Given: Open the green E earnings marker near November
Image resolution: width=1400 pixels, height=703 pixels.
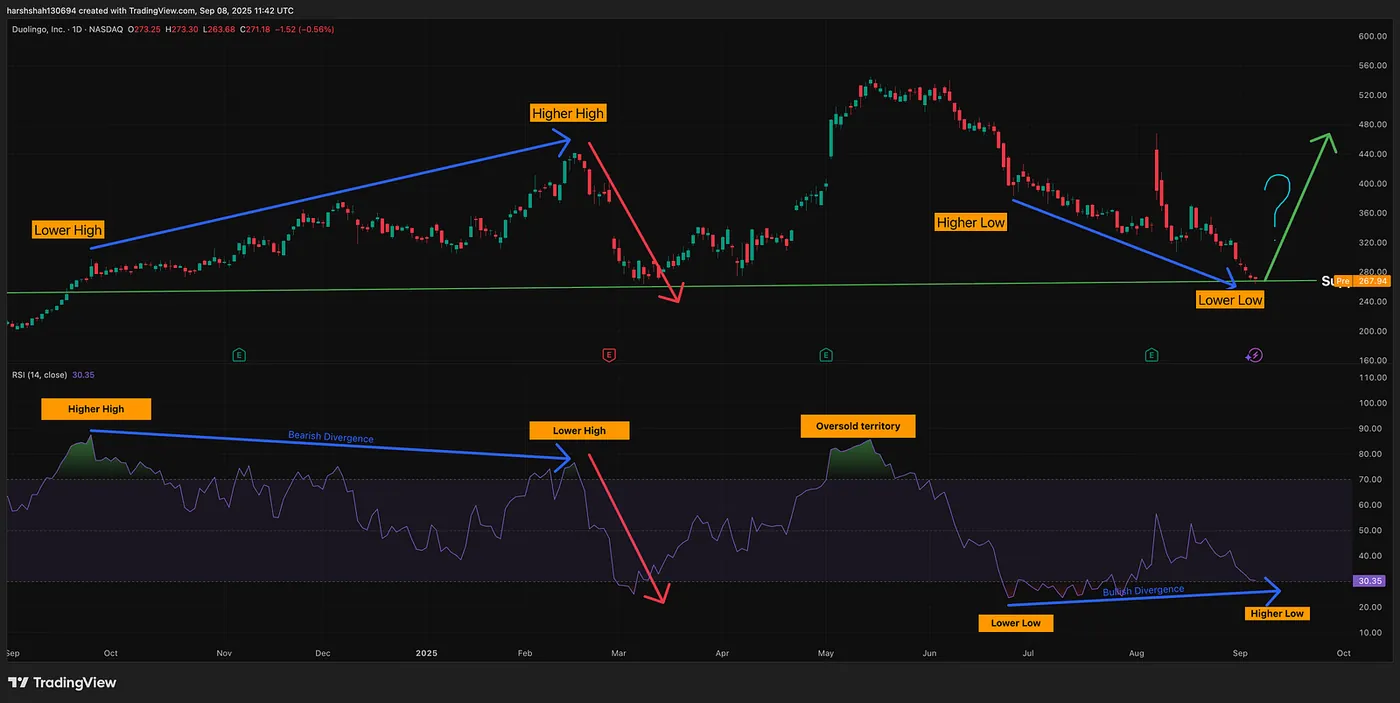Looking at the screenshot, I should [x=239, y=354].
